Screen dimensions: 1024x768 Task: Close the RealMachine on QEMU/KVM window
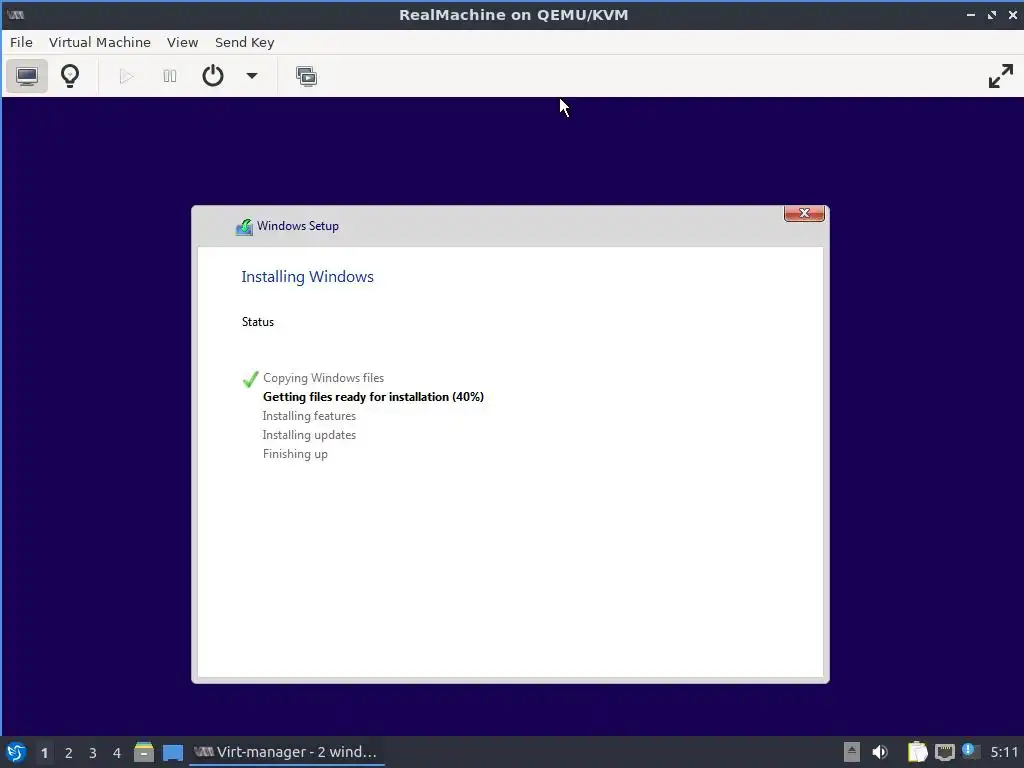coord(1013,14)
